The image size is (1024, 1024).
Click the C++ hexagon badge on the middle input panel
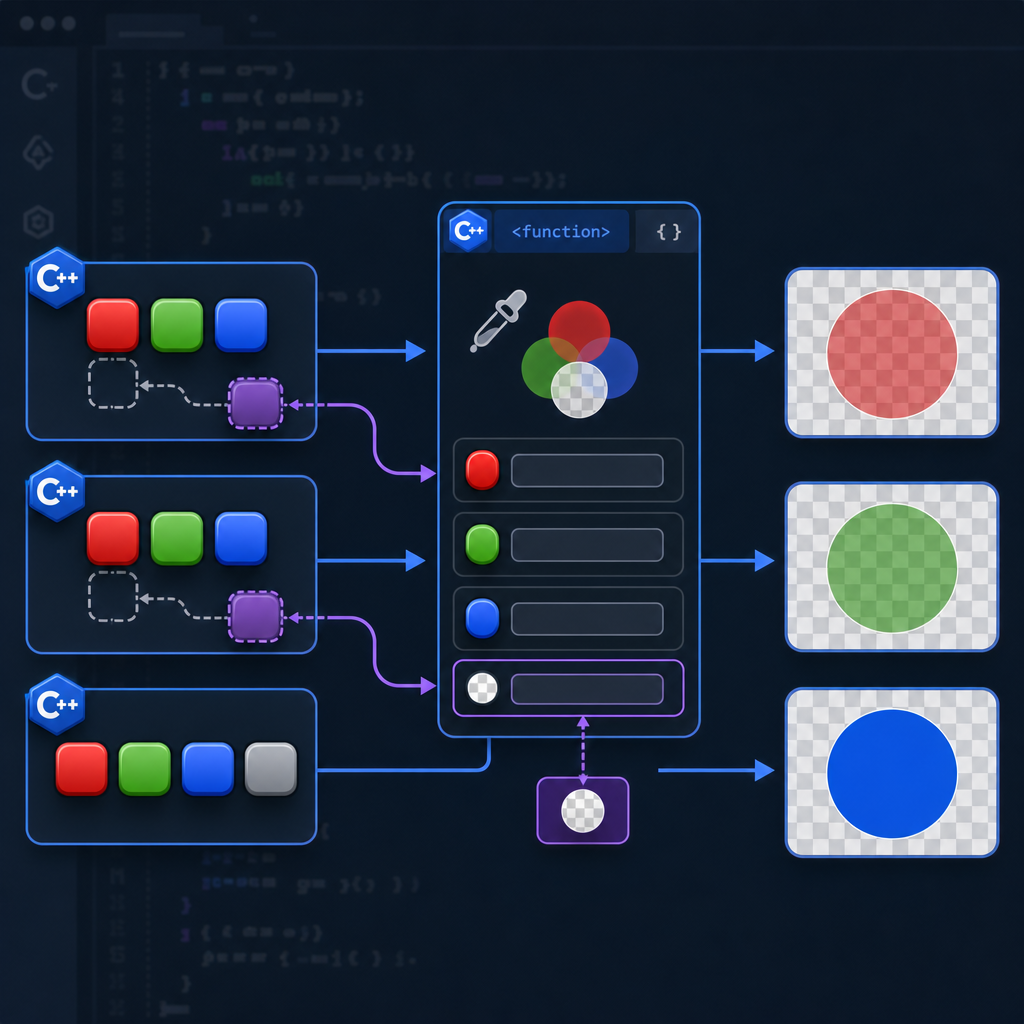coord(57,491)
